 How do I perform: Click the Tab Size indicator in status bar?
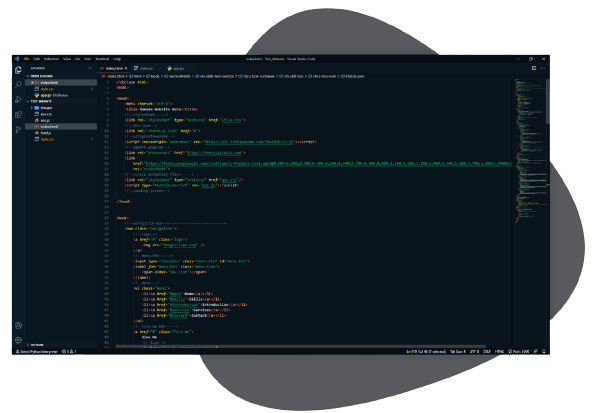click(458, 351)
